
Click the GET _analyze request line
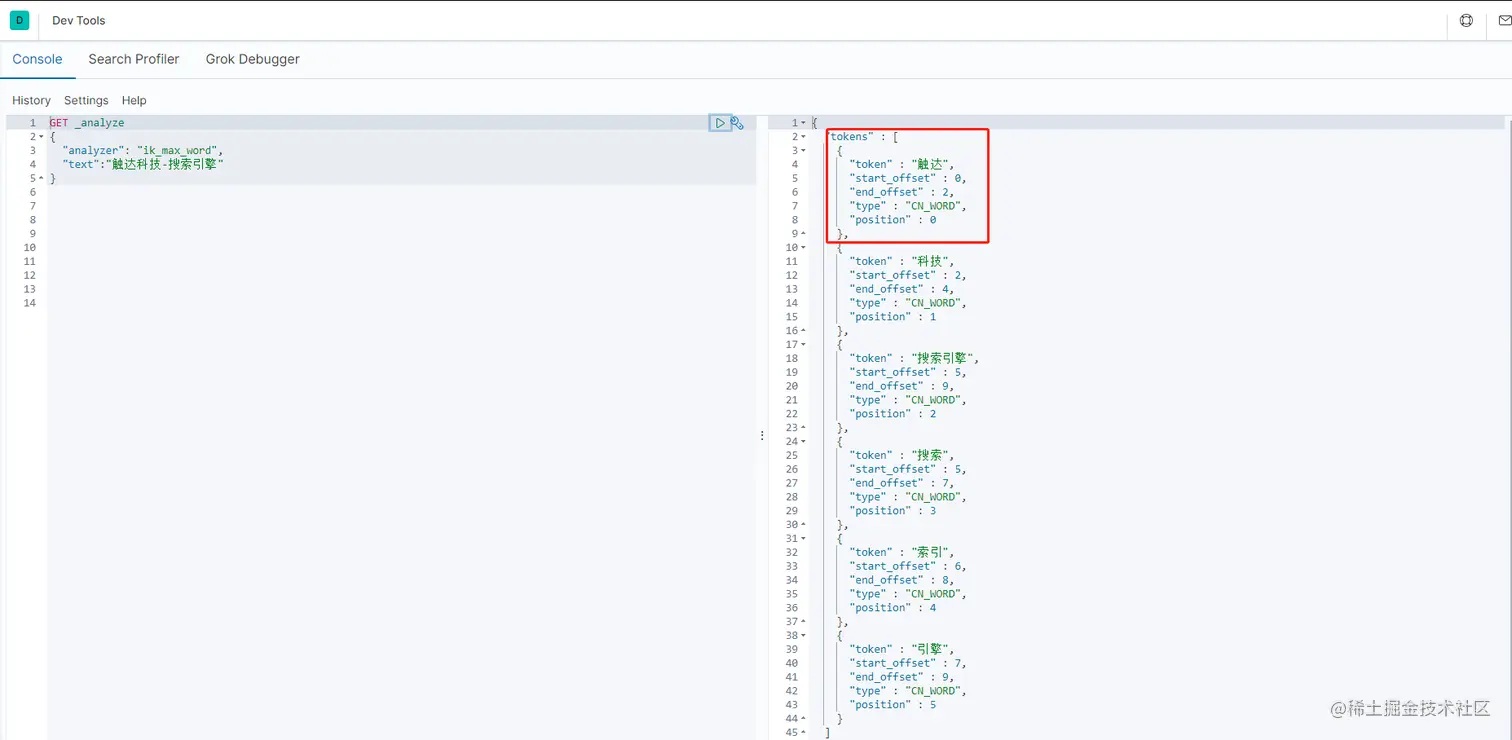click(87, 123)
